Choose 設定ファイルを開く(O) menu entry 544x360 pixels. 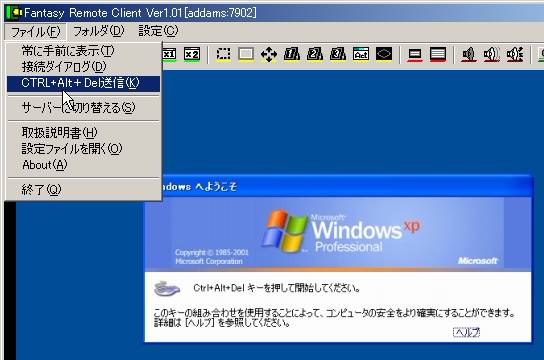[83, 149]
